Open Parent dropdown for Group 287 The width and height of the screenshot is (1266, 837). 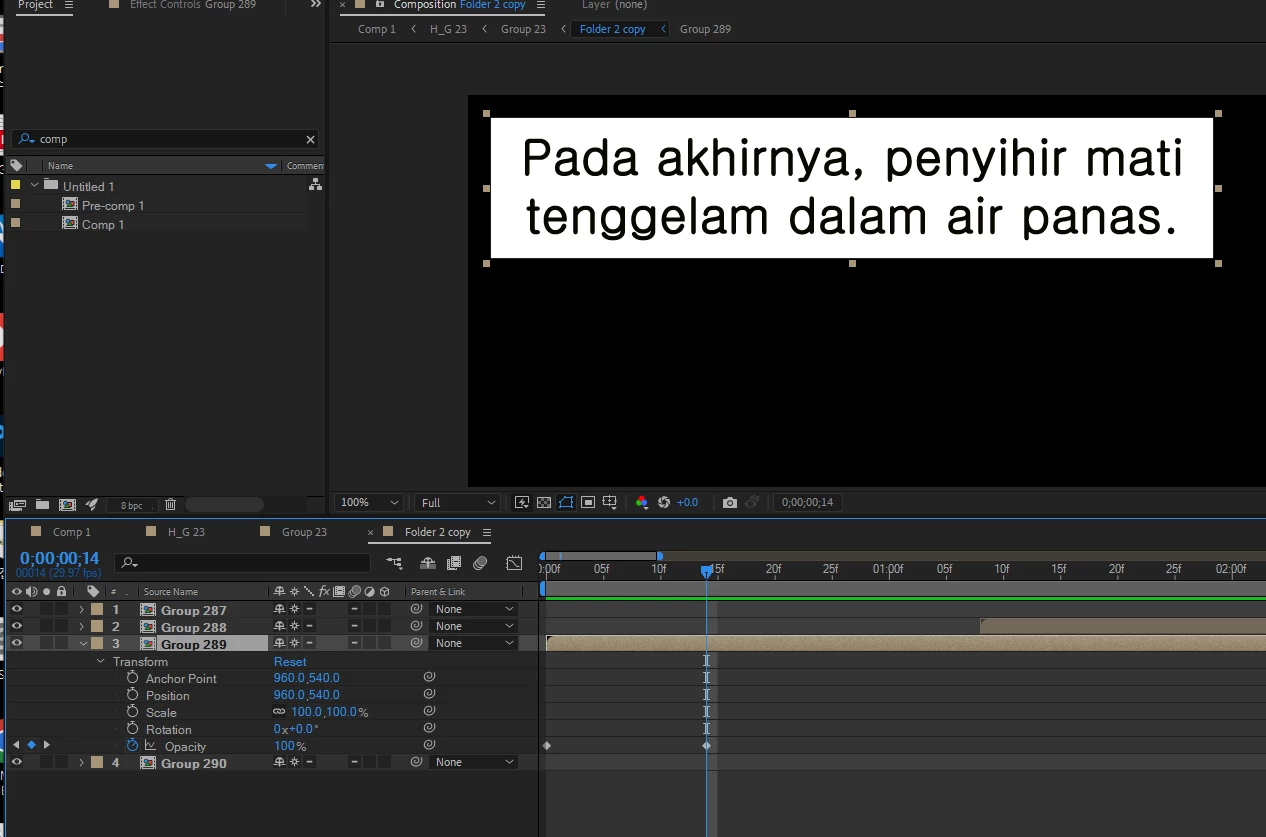pyautogui.click(x=475, y=609)
